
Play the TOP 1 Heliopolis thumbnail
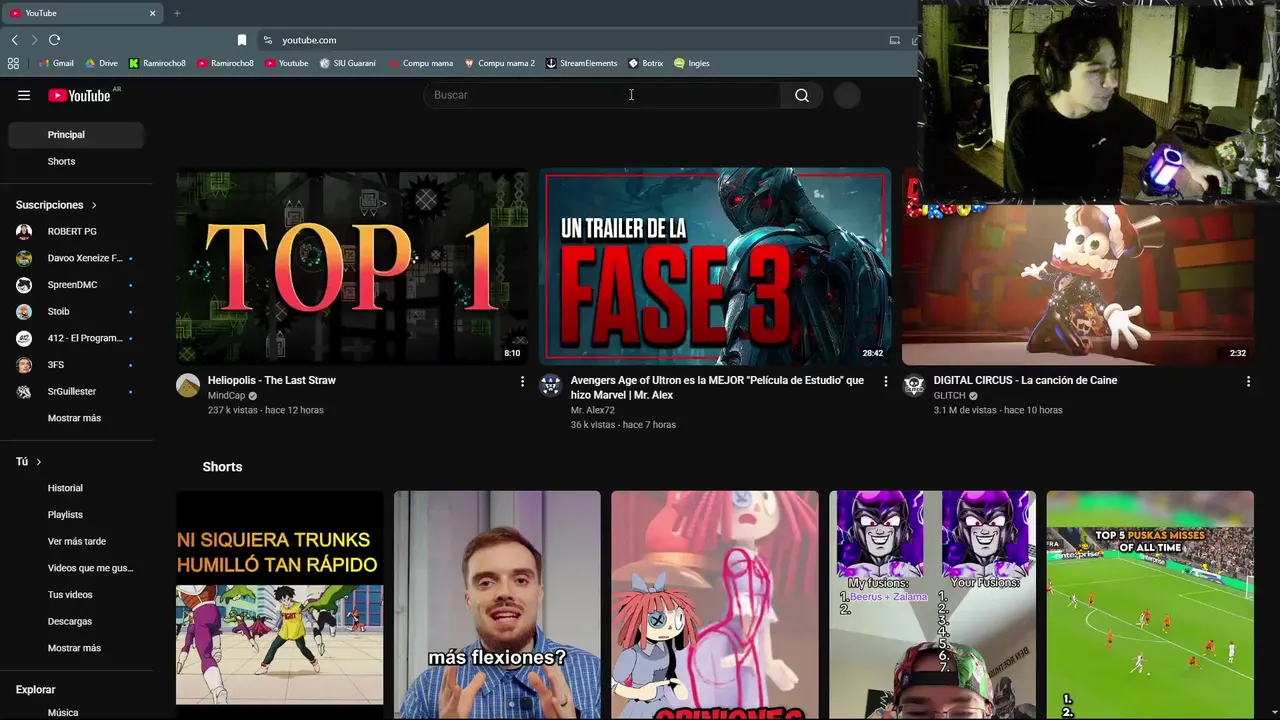coord(352,266)
